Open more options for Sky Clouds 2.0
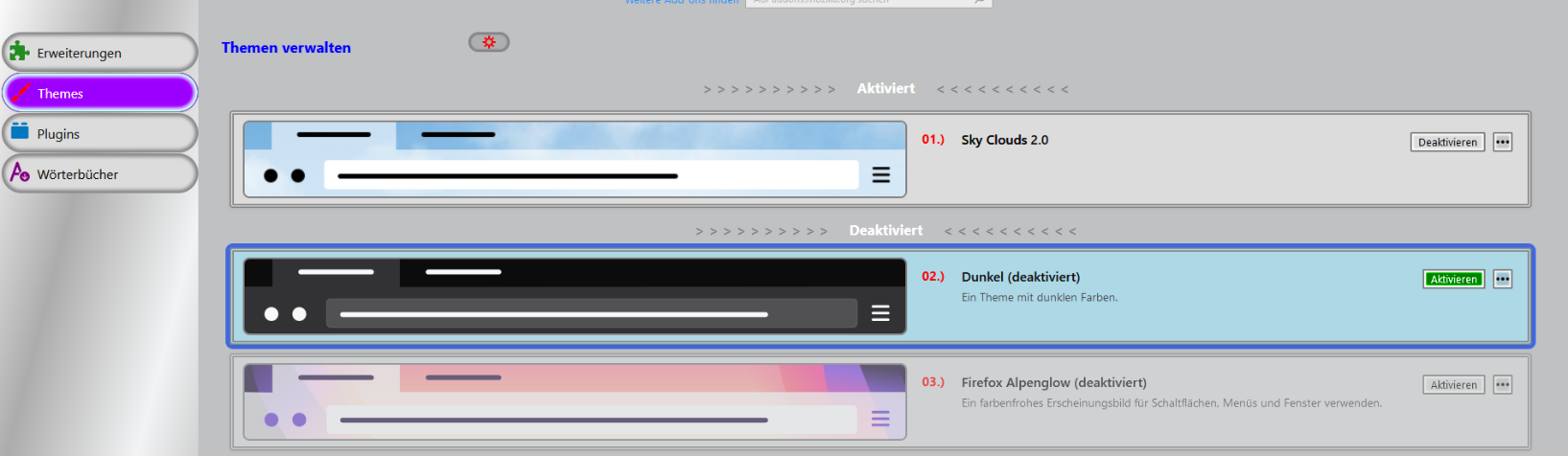Screen dimensions: 1568x456 [1503, 142]
